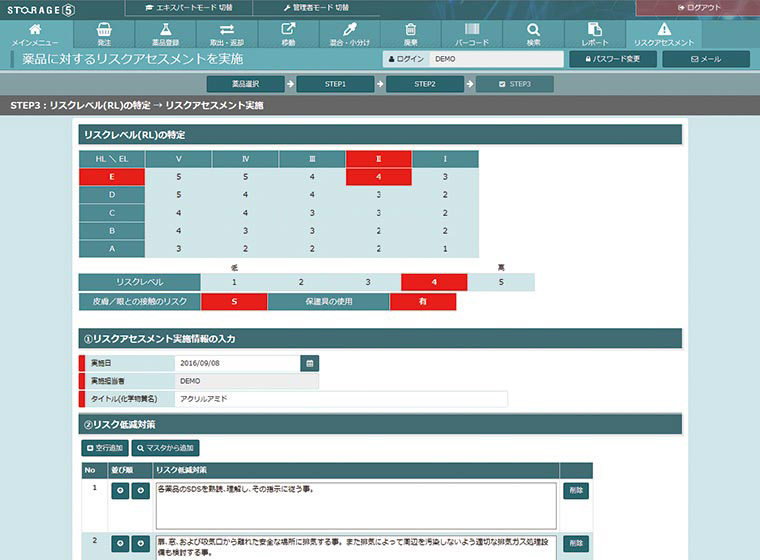The image size is (760, 560).
Task: Delete row 1 with 削除 button
Action: coord(576,491)
